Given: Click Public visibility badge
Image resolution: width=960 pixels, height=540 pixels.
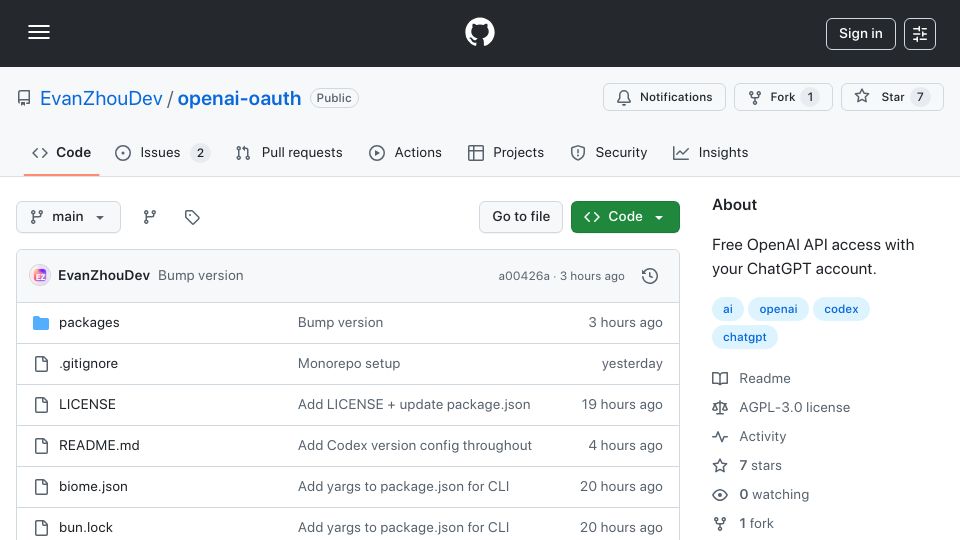Looking at the screenshot, I should [334, 98].
